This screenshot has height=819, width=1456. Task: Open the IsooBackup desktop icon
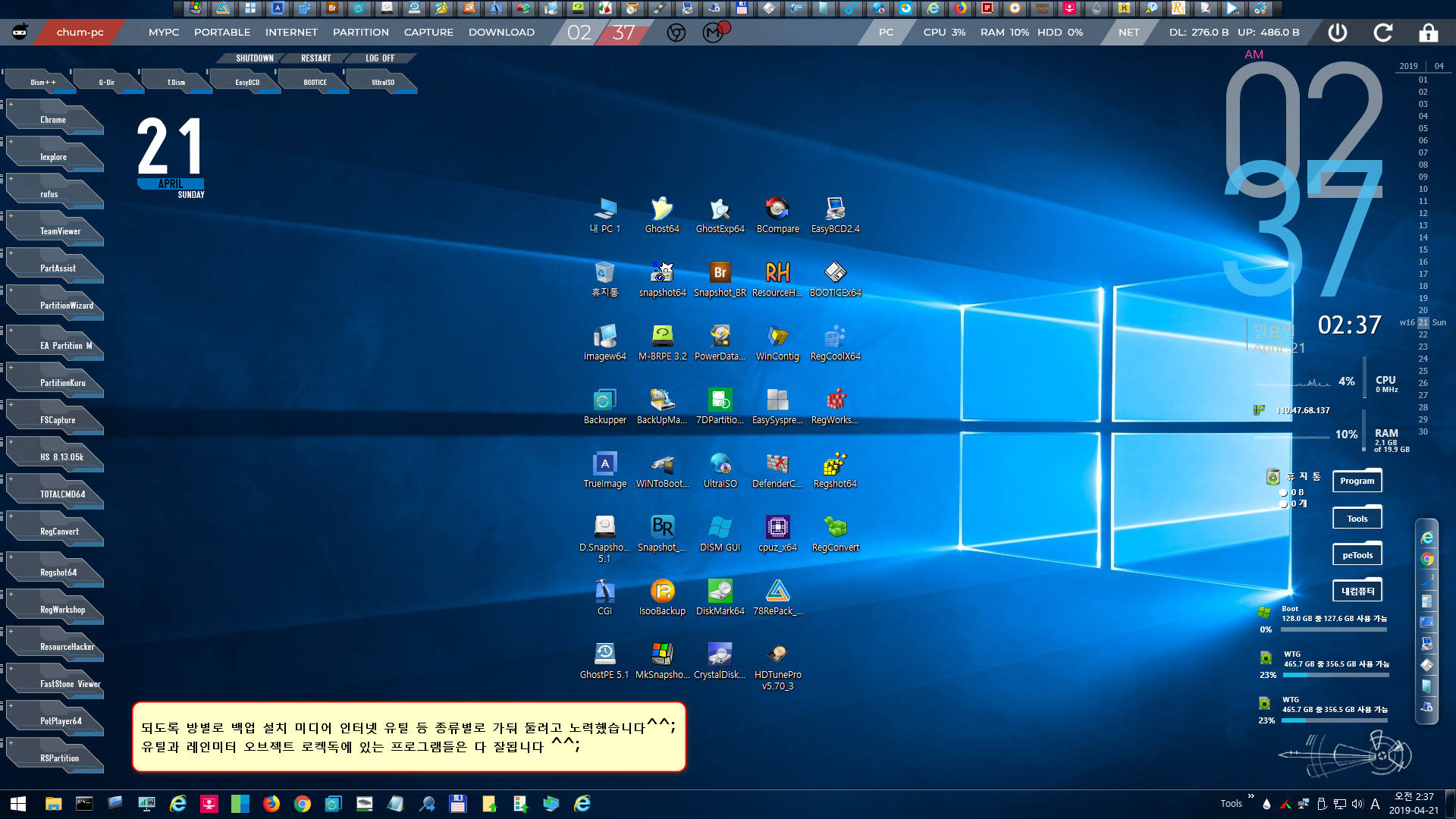coord(662,596)
